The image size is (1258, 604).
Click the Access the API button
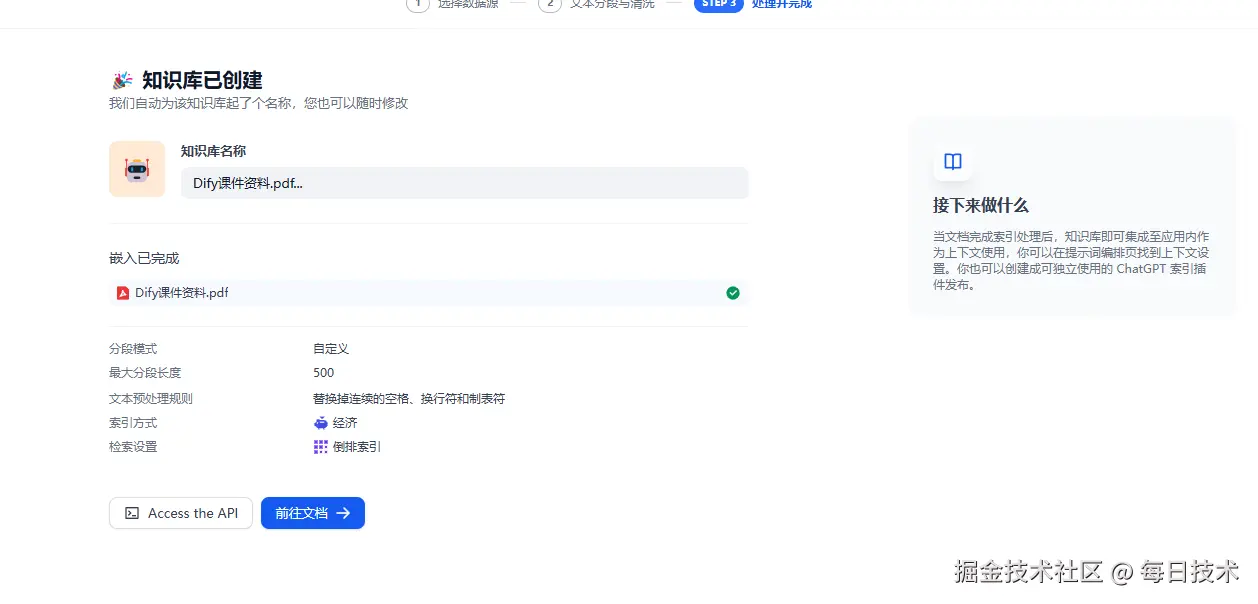coord(181,513)
